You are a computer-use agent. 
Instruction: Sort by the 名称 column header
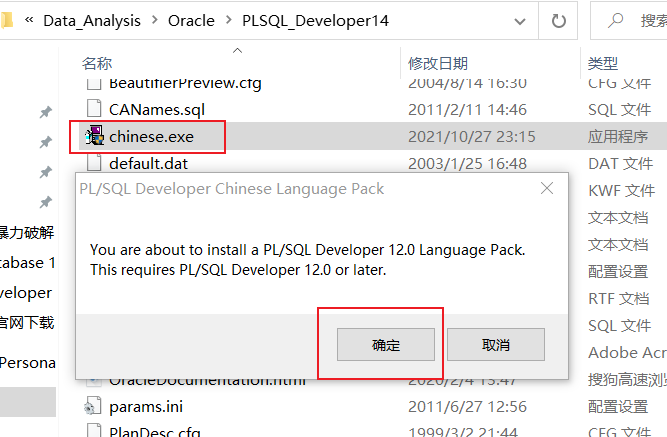click(97, 63)
